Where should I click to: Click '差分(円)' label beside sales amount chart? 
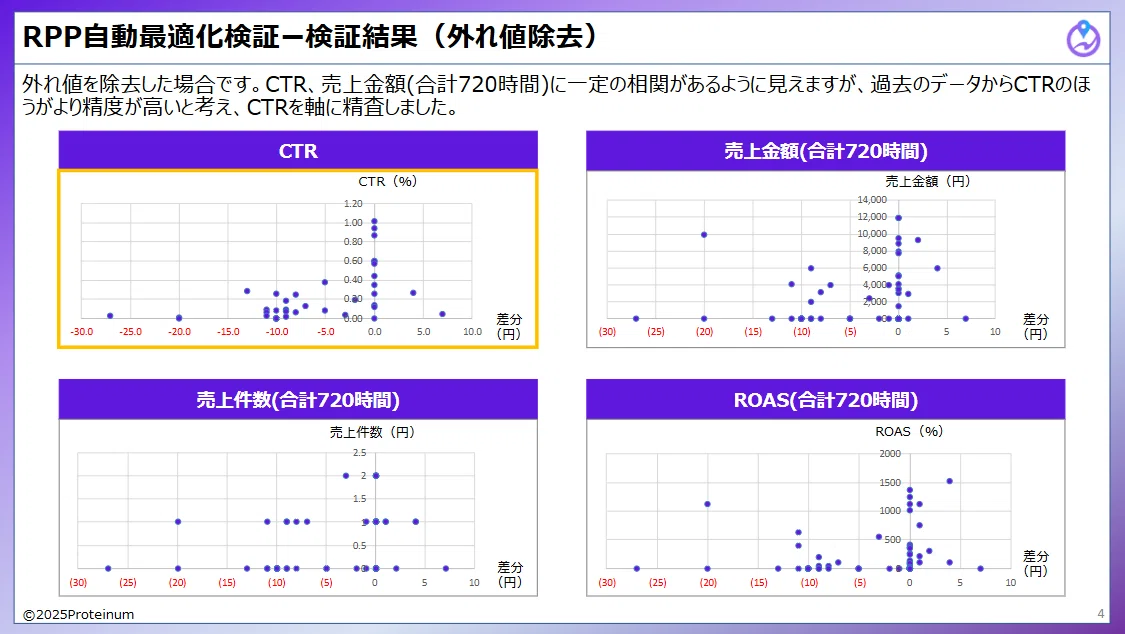coord(1035,326)
